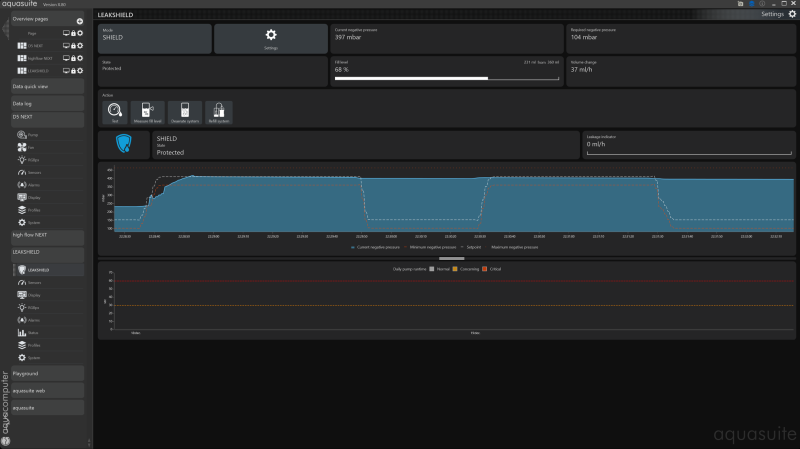Click the blue title bar icon
Screen dimensions: 800x449
pos(752,4)
